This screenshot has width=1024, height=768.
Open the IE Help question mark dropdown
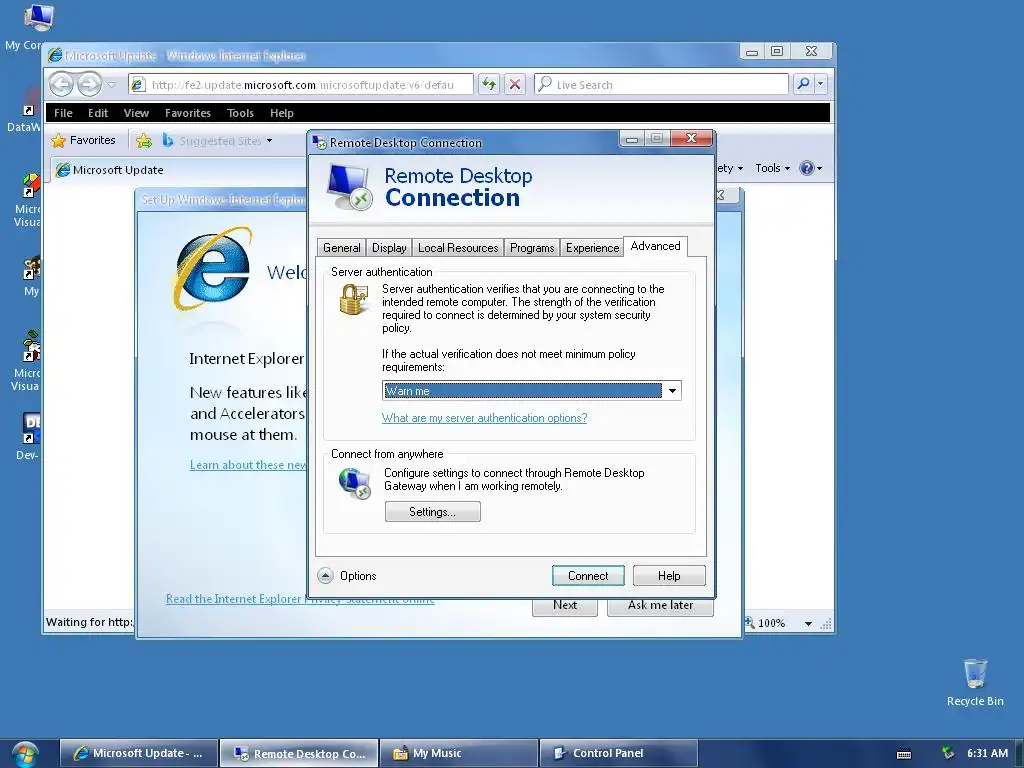point(810,168)
